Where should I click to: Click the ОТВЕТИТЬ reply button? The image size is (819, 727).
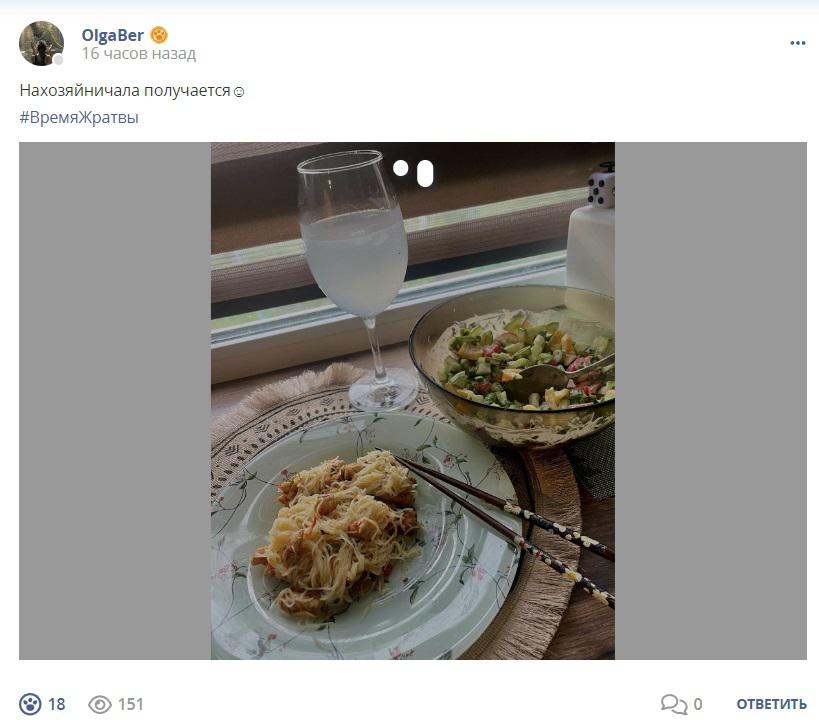771,705
